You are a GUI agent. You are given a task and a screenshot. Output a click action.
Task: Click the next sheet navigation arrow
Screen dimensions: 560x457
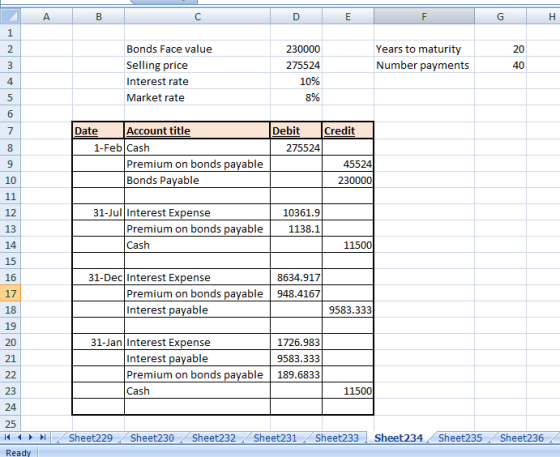(x=31, y=437)
